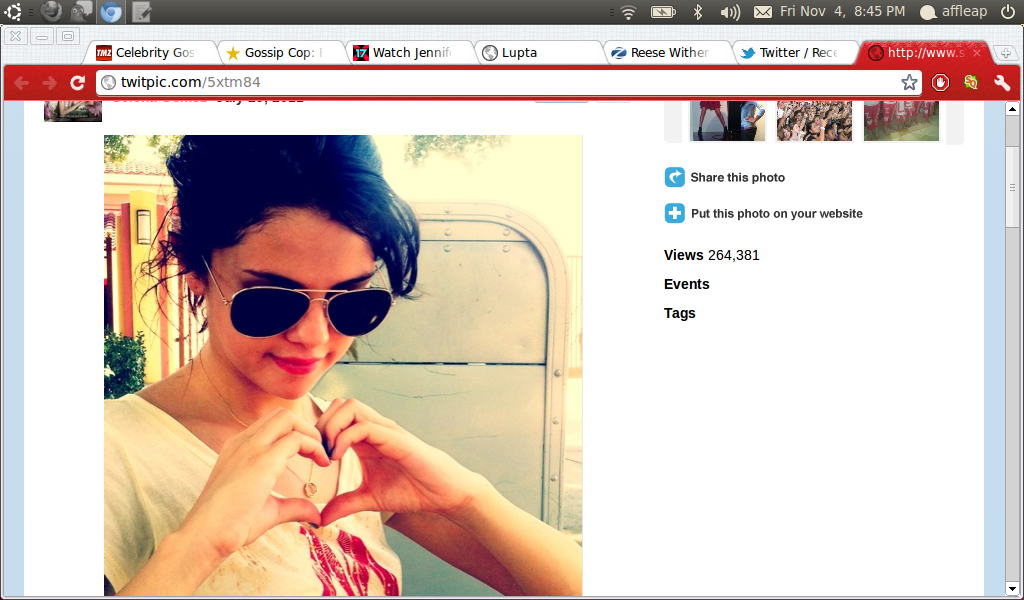Click the Share this photo link
This screenshot has height=600, width=1024.
point(737,178)
